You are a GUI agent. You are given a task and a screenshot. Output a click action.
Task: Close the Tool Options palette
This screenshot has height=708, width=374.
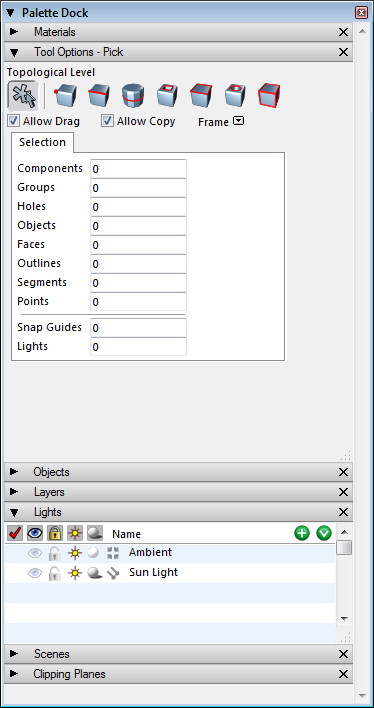point(343,52)
